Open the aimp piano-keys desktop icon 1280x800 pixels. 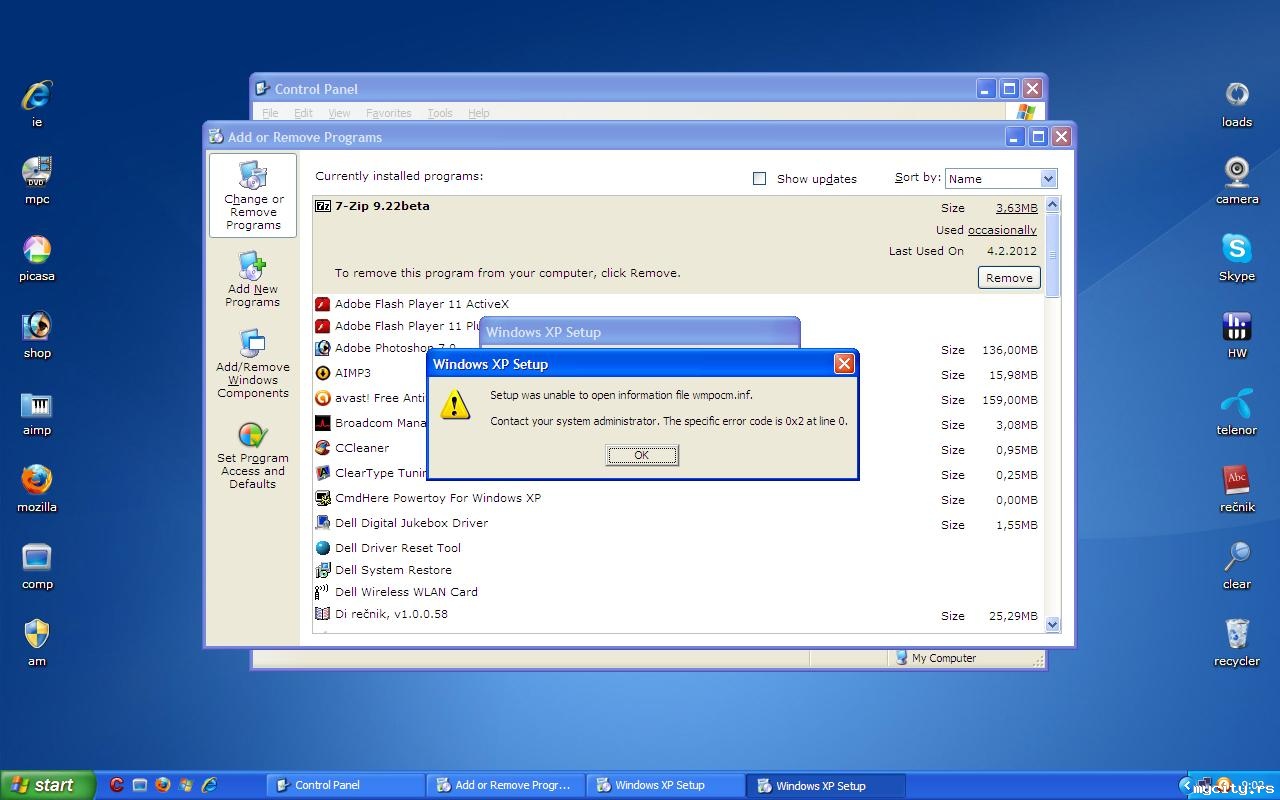pyautogui.click(x=37, y=404)
